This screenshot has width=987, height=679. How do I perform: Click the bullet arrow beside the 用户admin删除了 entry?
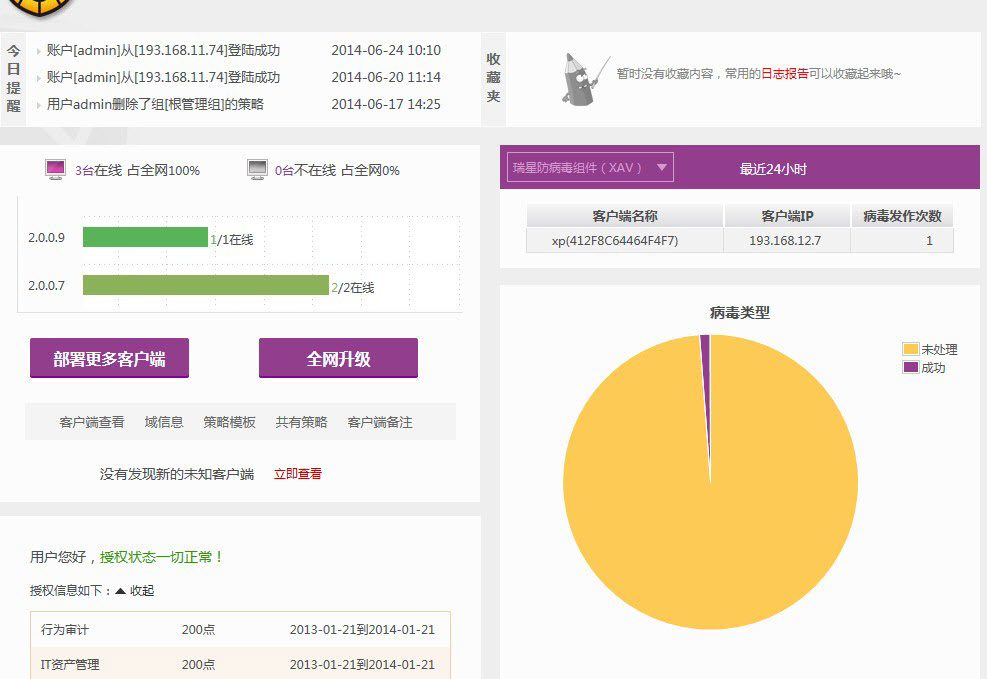tap(39, 105)
